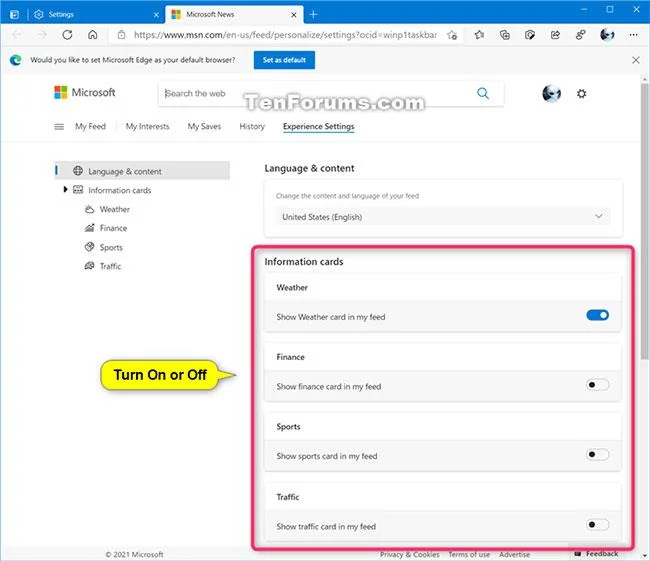Open a new tab with plus icon
The width and height of the screenshot is (650, 561).
(313, 15)
